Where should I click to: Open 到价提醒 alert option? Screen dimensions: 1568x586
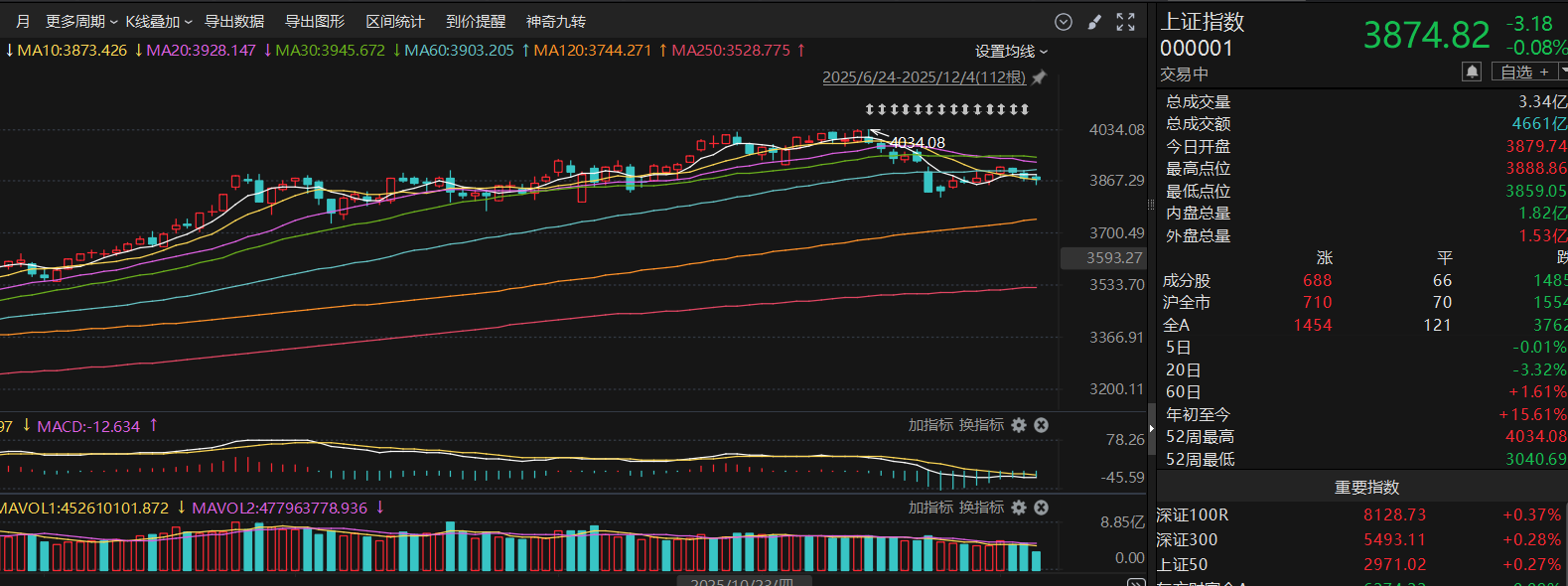(476, 22)
